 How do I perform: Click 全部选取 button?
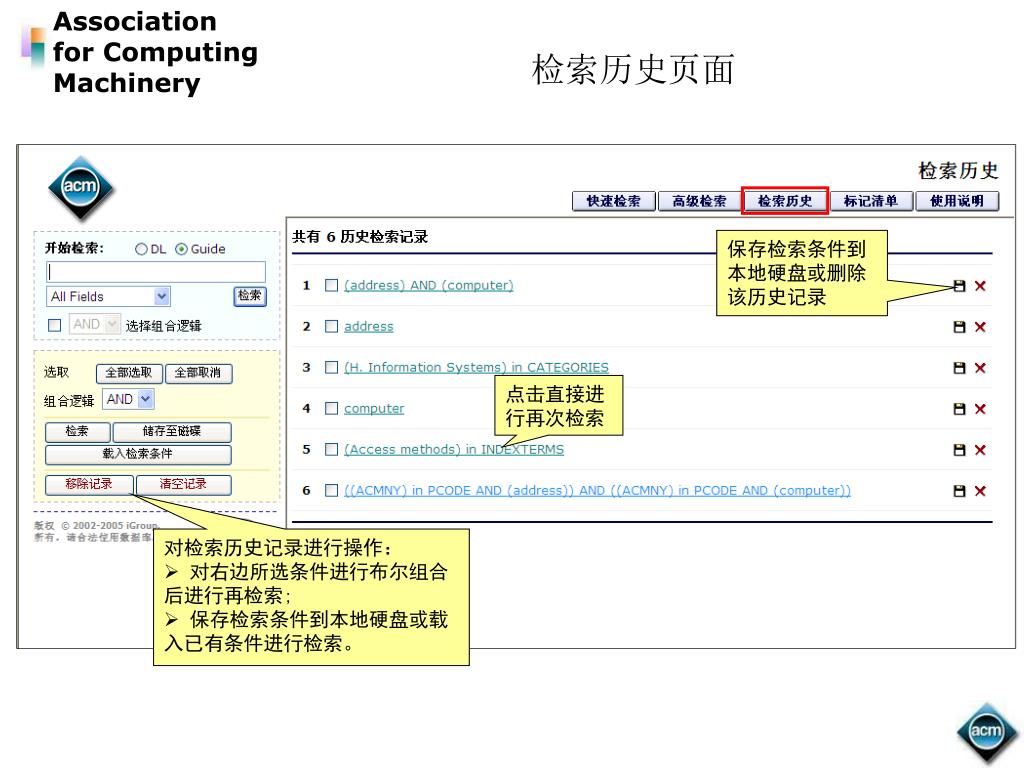129,373
